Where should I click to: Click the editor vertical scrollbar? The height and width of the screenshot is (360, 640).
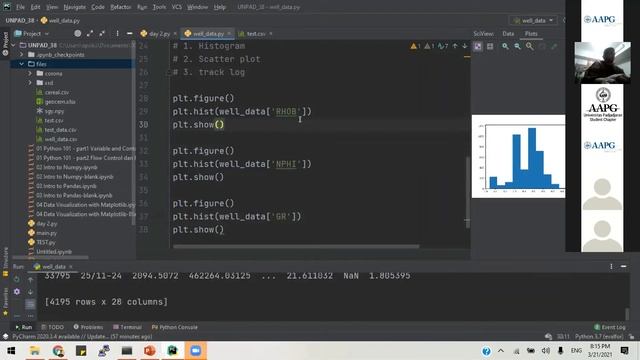pos(467,192)
